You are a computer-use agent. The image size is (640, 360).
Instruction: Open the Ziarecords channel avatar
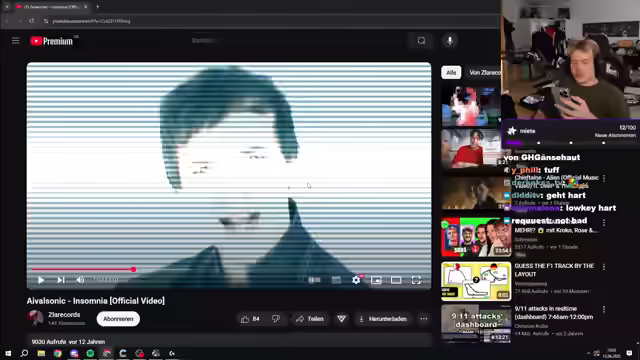point(36,318)
